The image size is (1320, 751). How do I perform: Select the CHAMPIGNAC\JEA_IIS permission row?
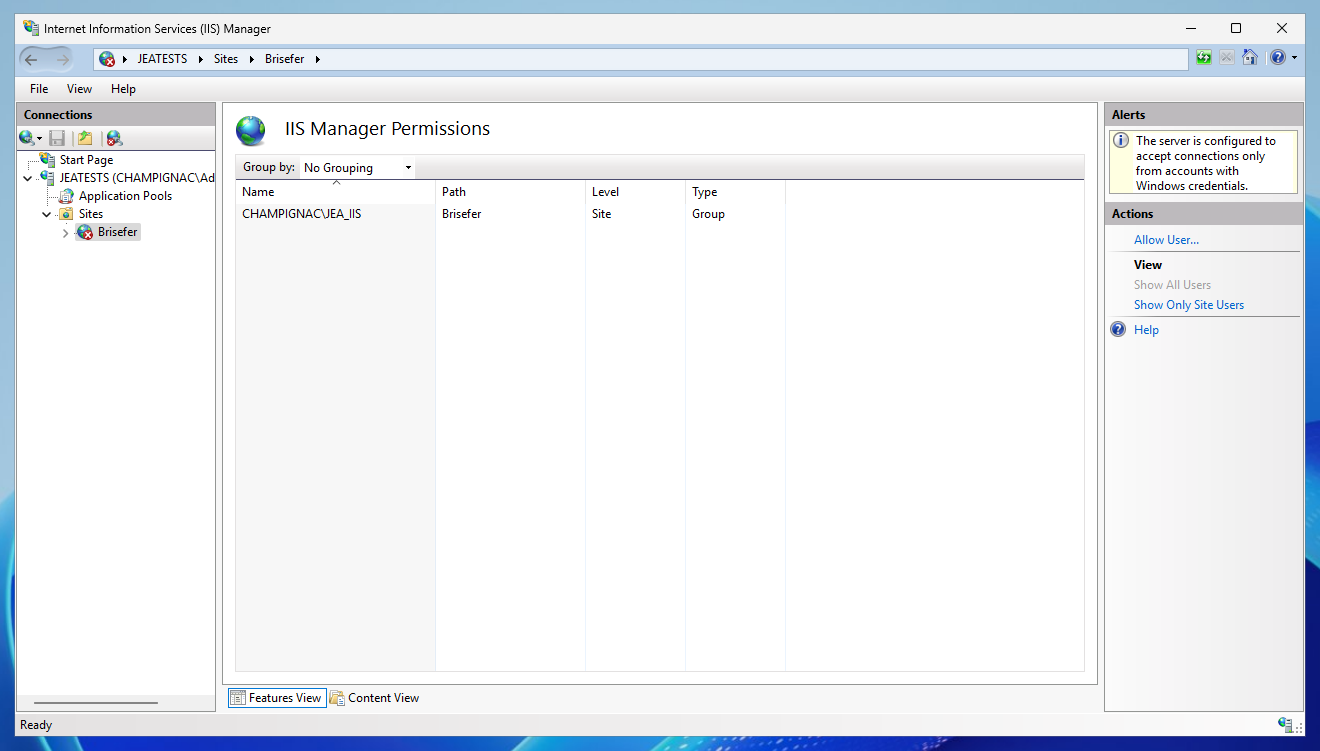510,214
